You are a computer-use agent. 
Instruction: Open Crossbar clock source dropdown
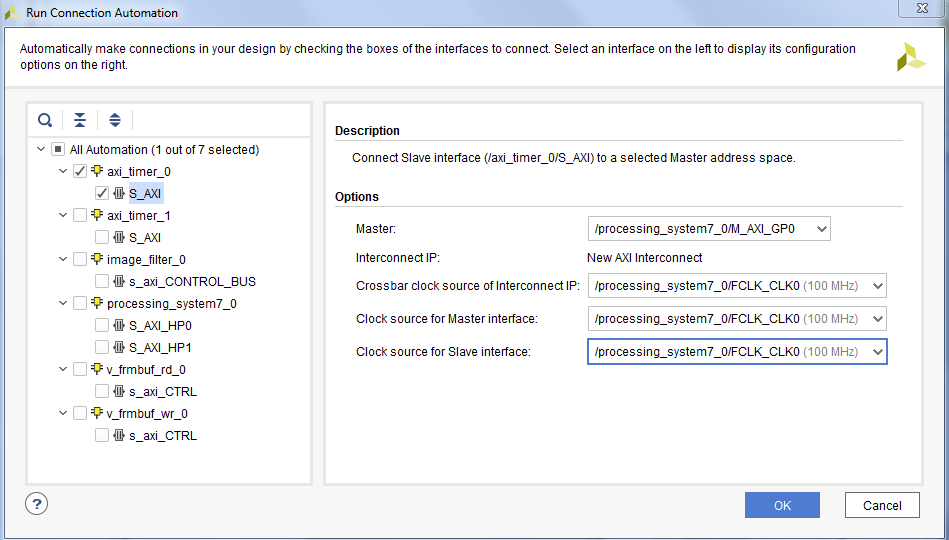[x=736, y=286]
